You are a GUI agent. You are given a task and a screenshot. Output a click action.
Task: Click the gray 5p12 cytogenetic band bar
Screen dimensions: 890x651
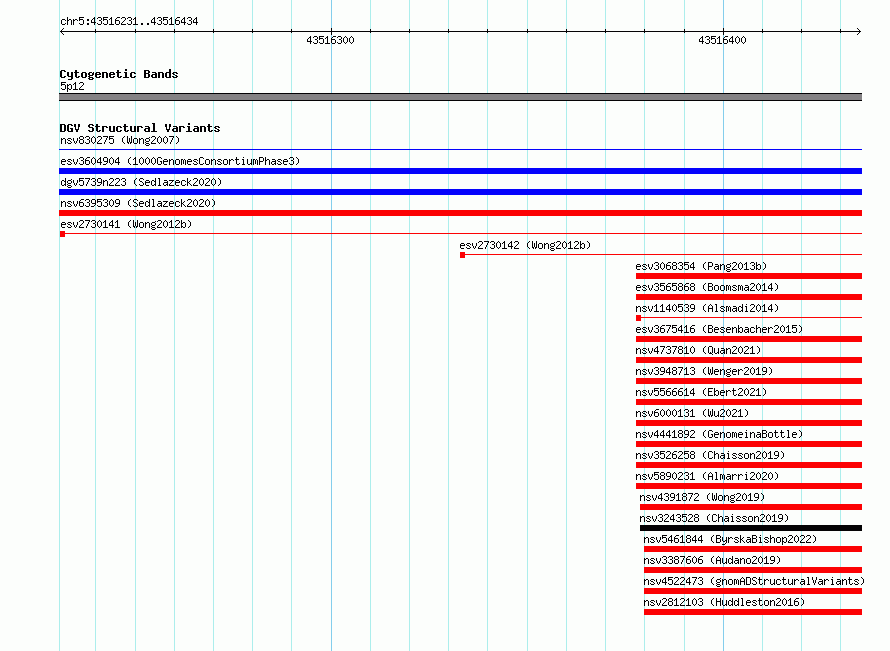[460, 97]
